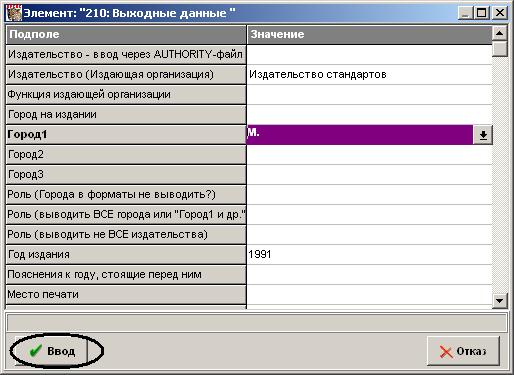Click the 'Подполе' column header
Viewport: 514px width, 375px height.
tap(126, 34)
